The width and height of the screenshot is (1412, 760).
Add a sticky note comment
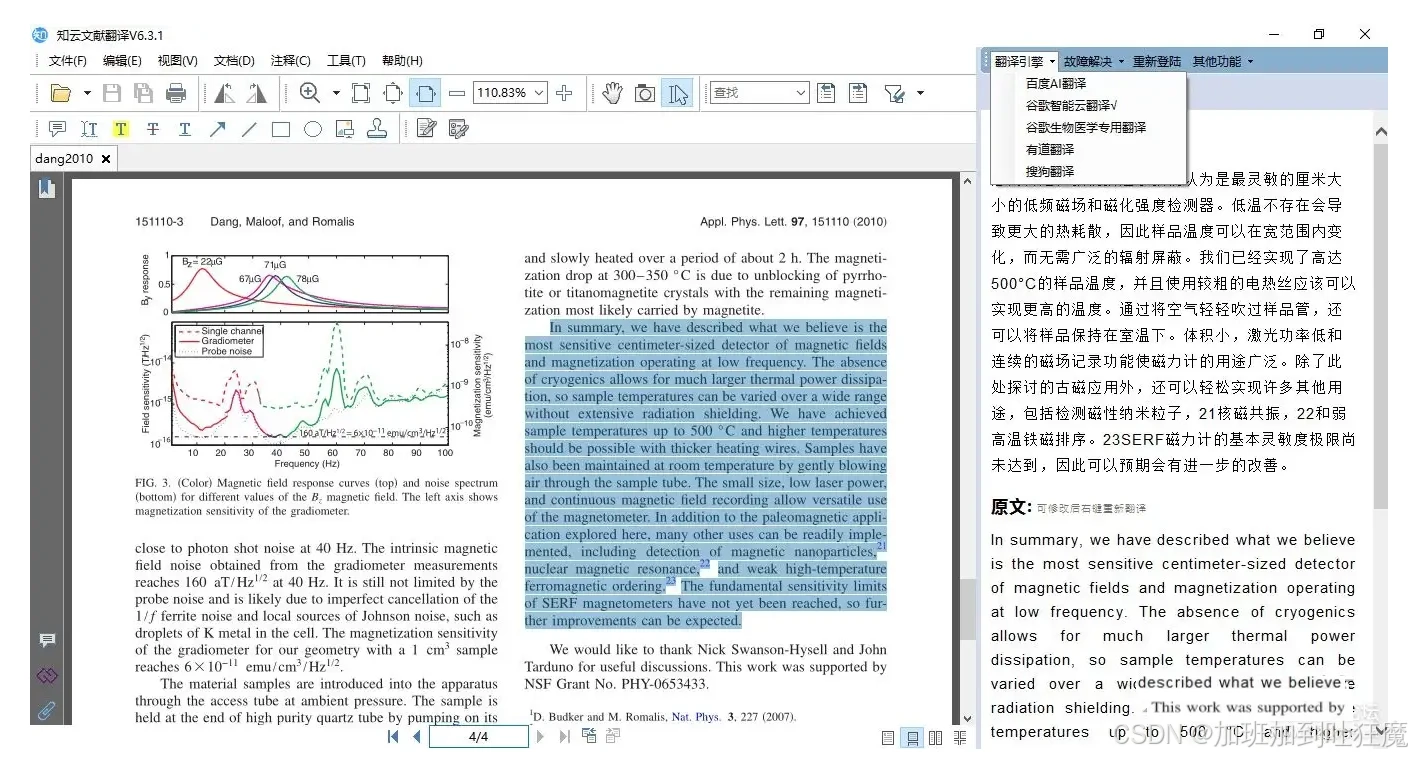tap(57, 129)
